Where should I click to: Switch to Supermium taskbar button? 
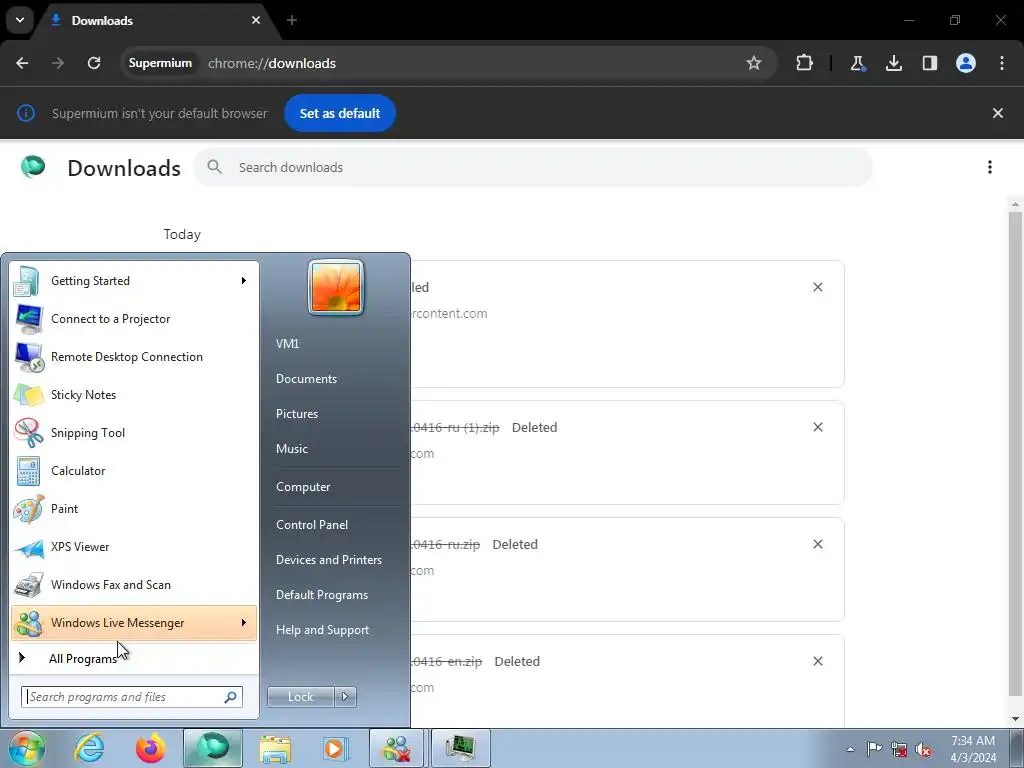pos(213,748)
